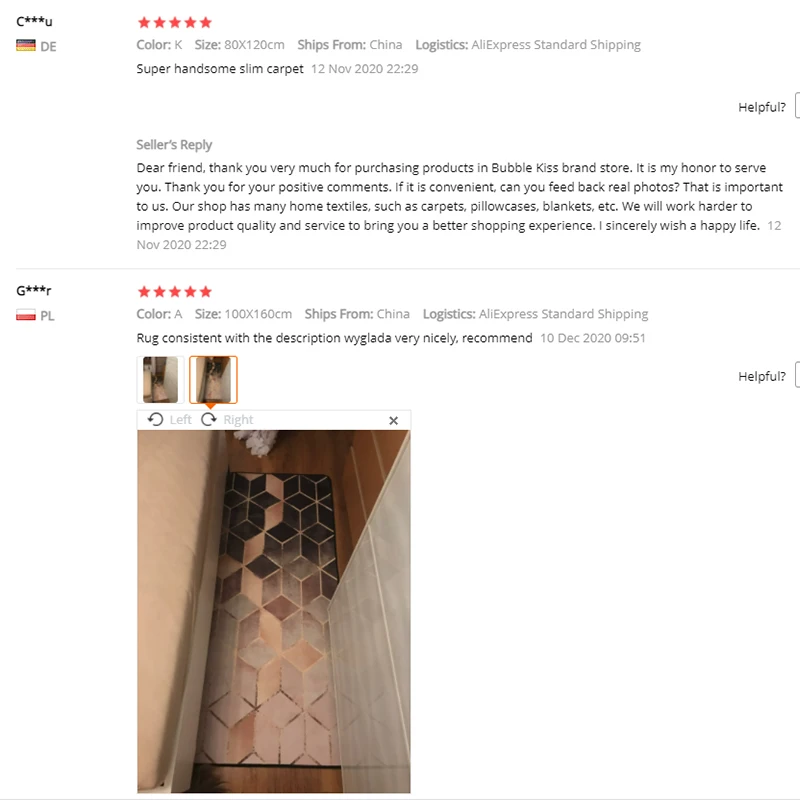The height and width of the screenshot is (800, 800).
Task: Click the AliExpress Standard Shipping text in first review
Action: (556, 45)
